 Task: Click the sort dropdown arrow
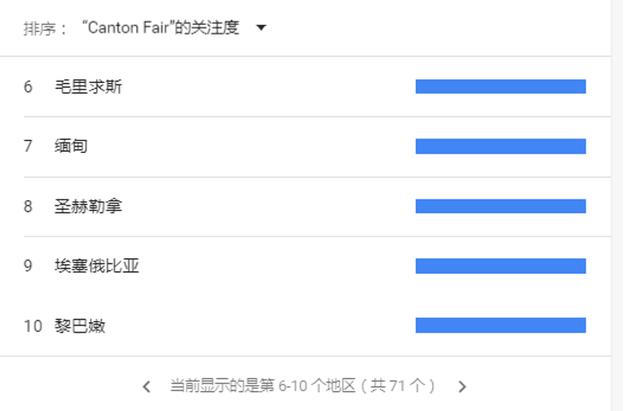click(x=261, y=28)
